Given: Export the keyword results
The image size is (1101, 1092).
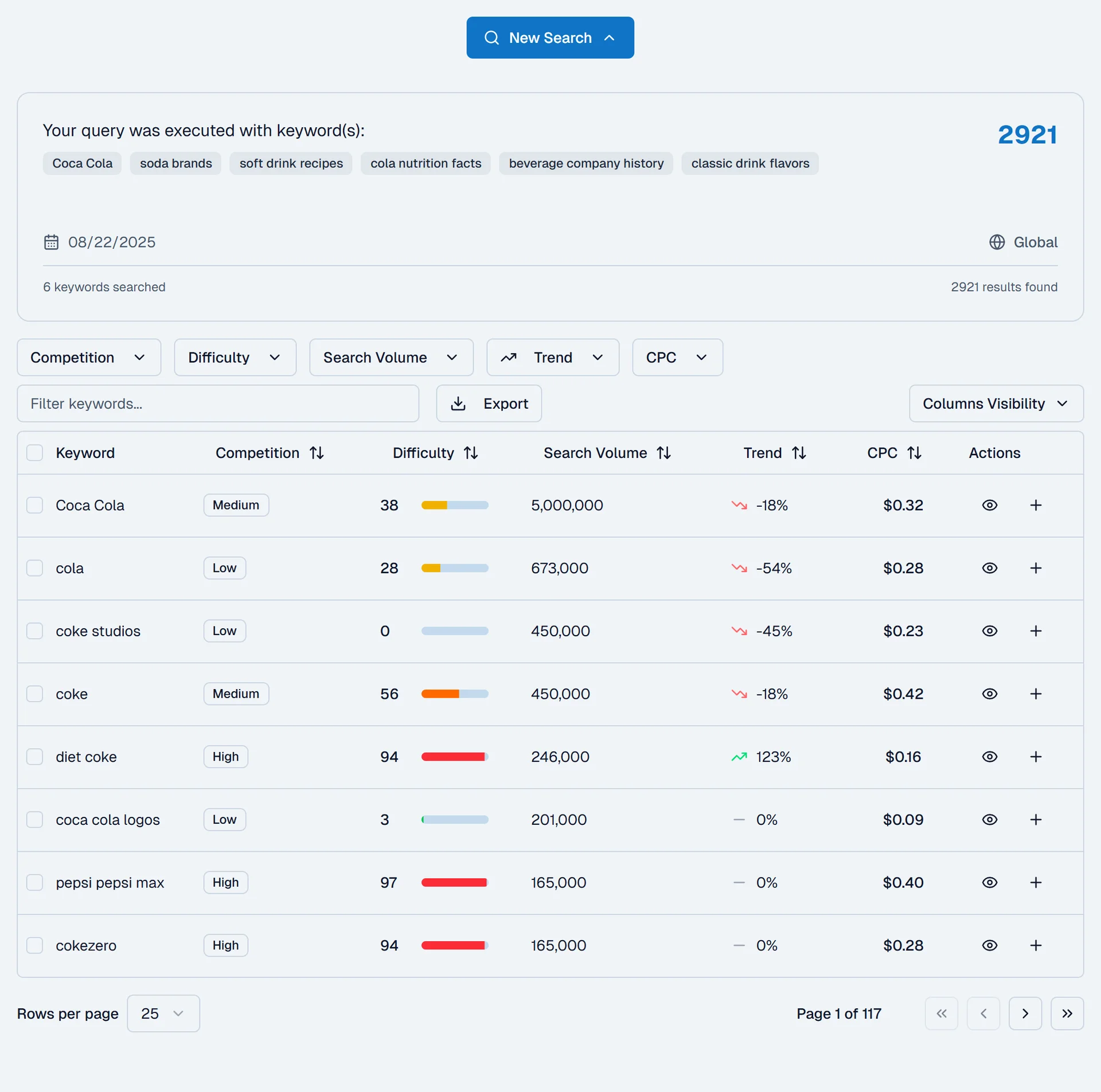Looking at the screenshot, I should point(489,404).
